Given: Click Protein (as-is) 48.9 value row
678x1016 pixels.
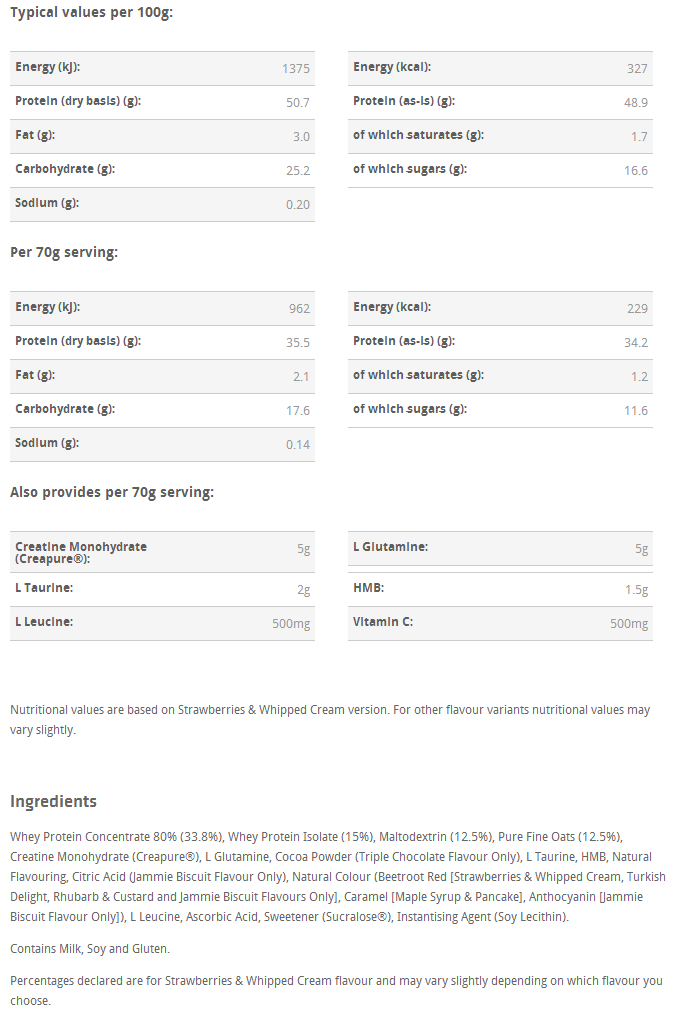Looking at the screenshot, I should coord(500,102).
